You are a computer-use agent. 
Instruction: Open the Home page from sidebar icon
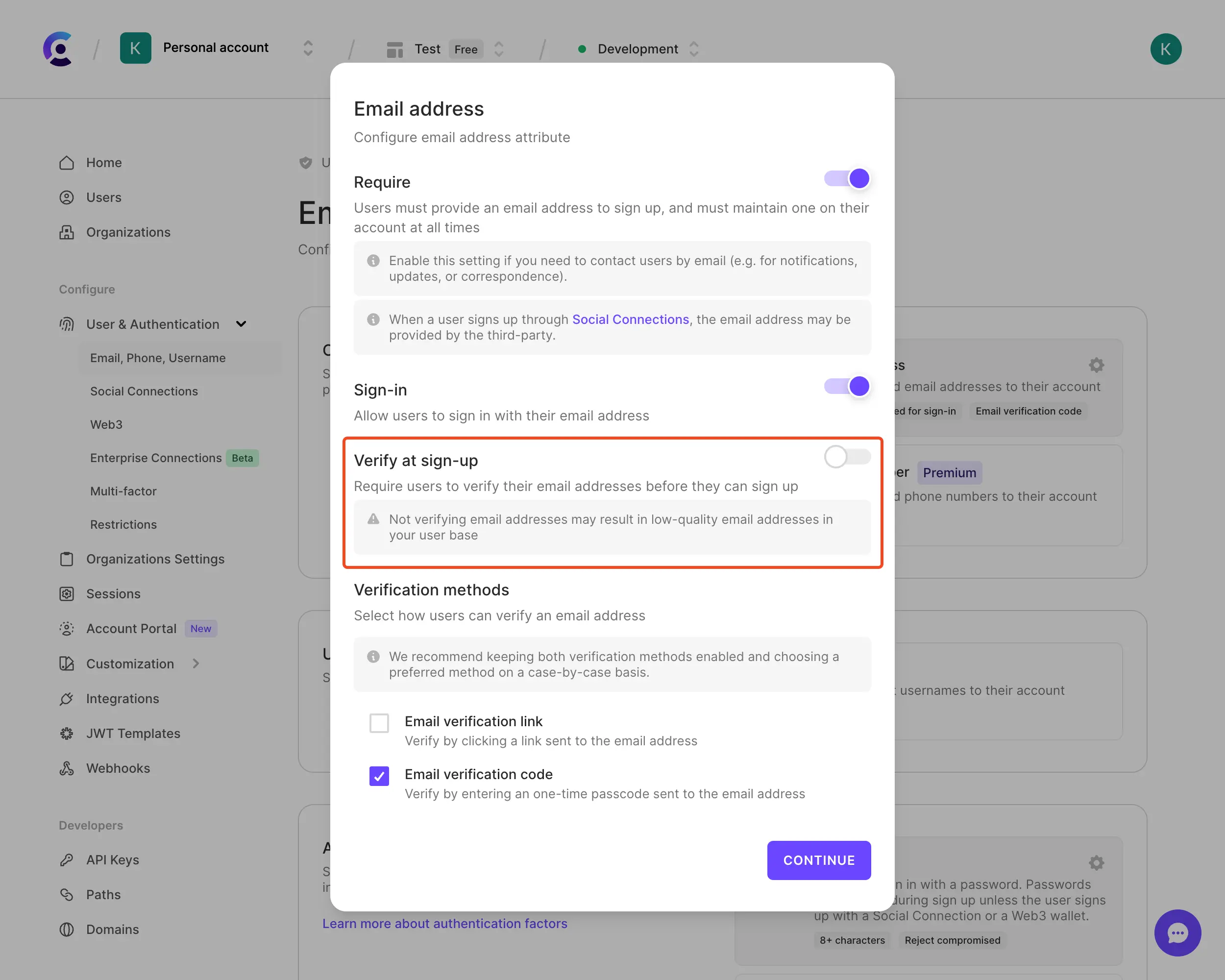coord(67,163)
